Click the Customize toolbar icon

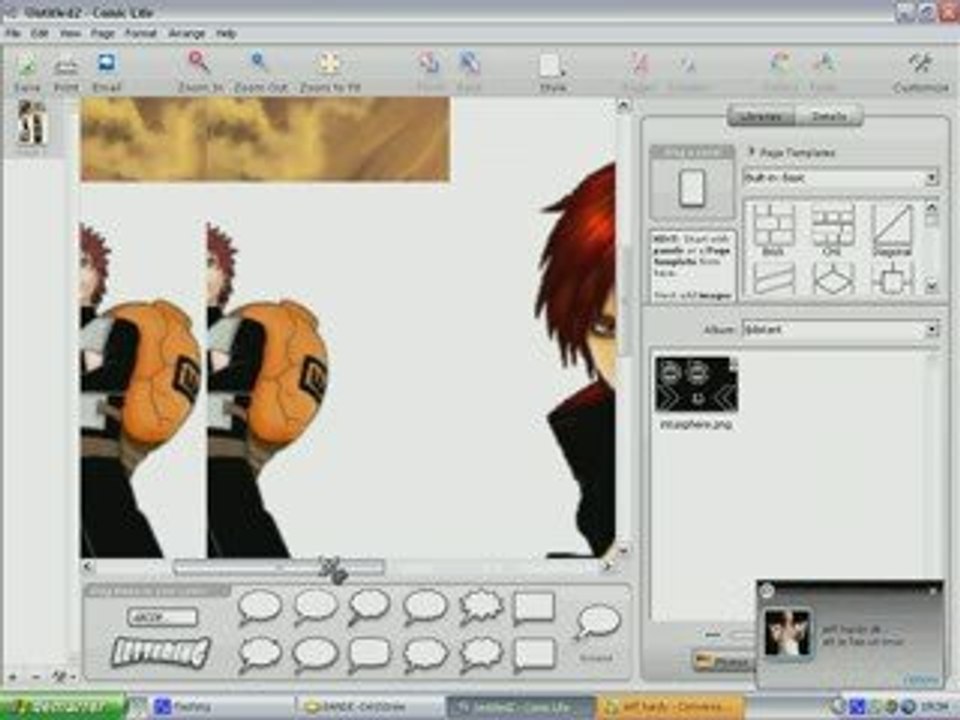[x=920, y=64]
